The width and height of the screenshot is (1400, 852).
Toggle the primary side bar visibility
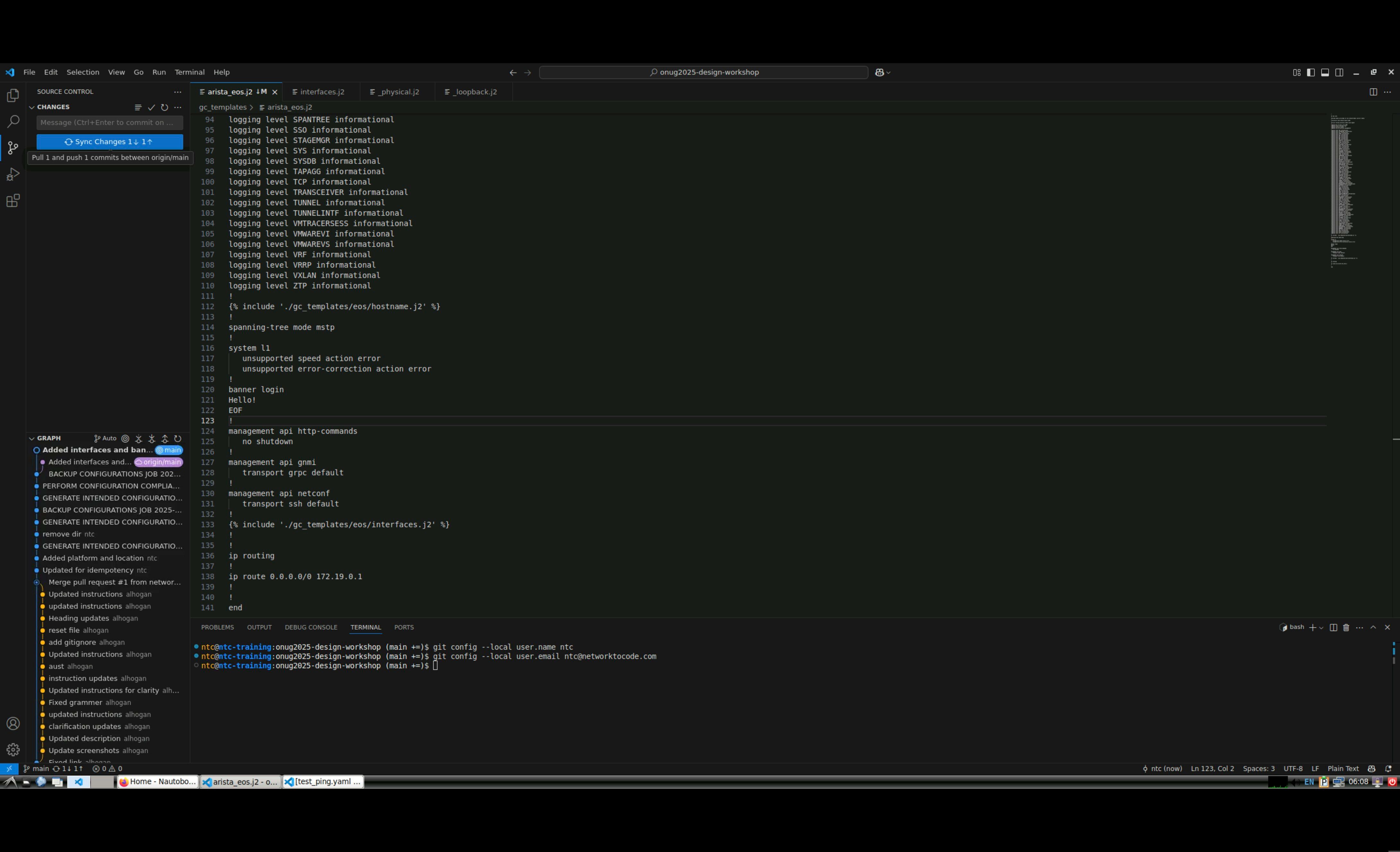coord(1311,72)
